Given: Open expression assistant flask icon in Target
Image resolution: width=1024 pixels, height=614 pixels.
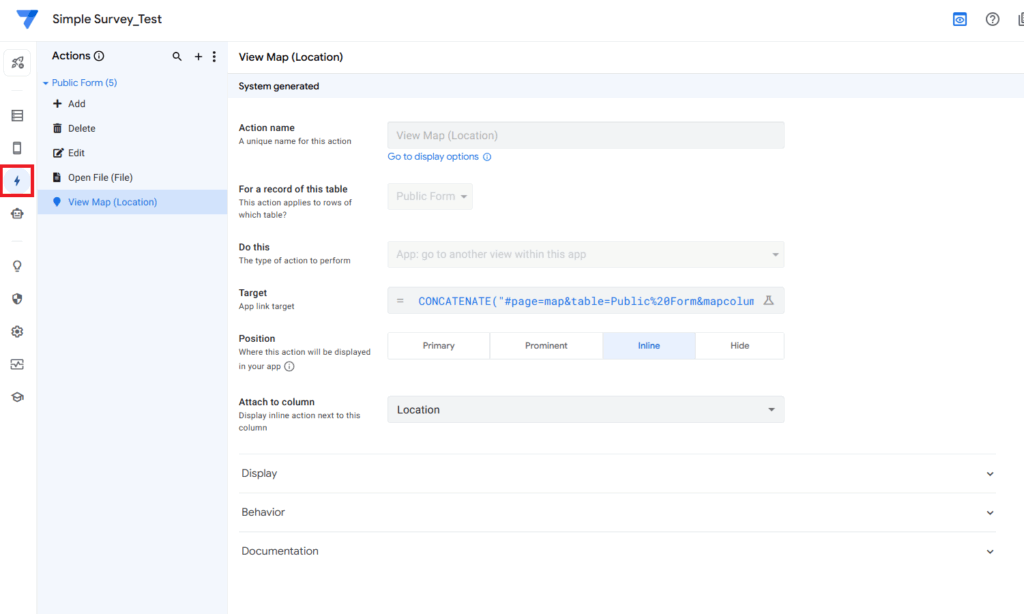Looking at the screenshot, I should tap(769, 301).
